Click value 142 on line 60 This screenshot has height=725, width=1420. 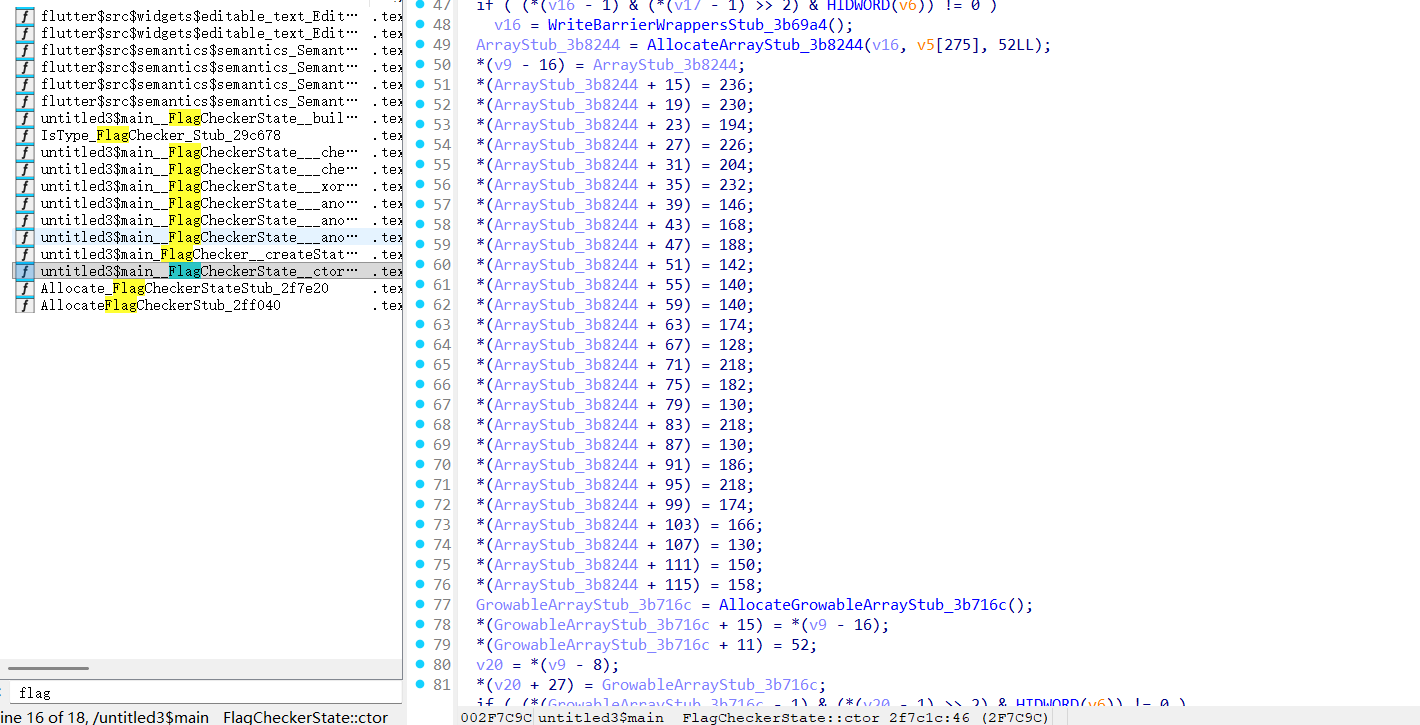tap(732, 265)
